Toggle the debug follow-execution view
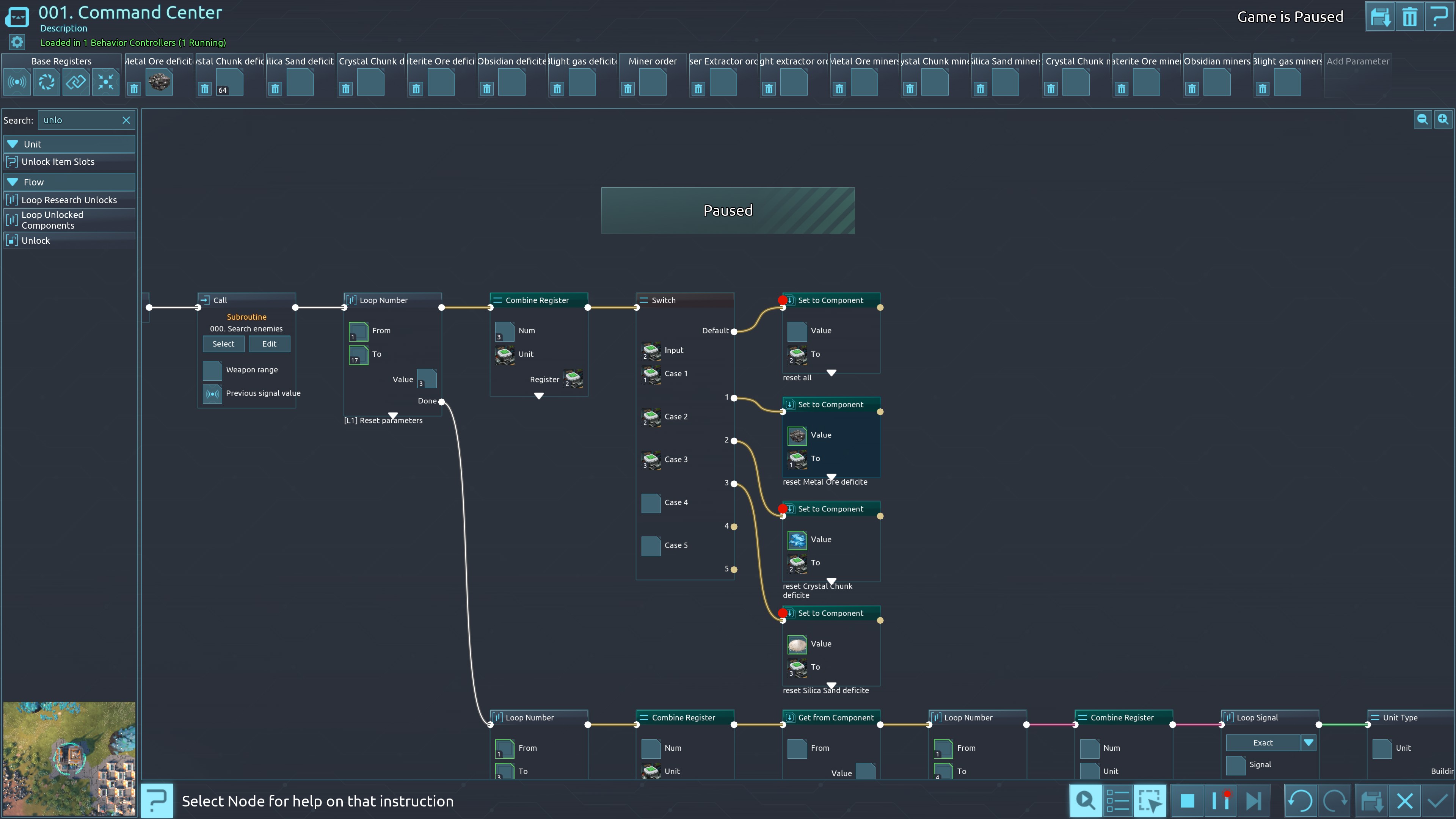The height and width of the screenshot is (819, 1456). tap(1085, 801)
